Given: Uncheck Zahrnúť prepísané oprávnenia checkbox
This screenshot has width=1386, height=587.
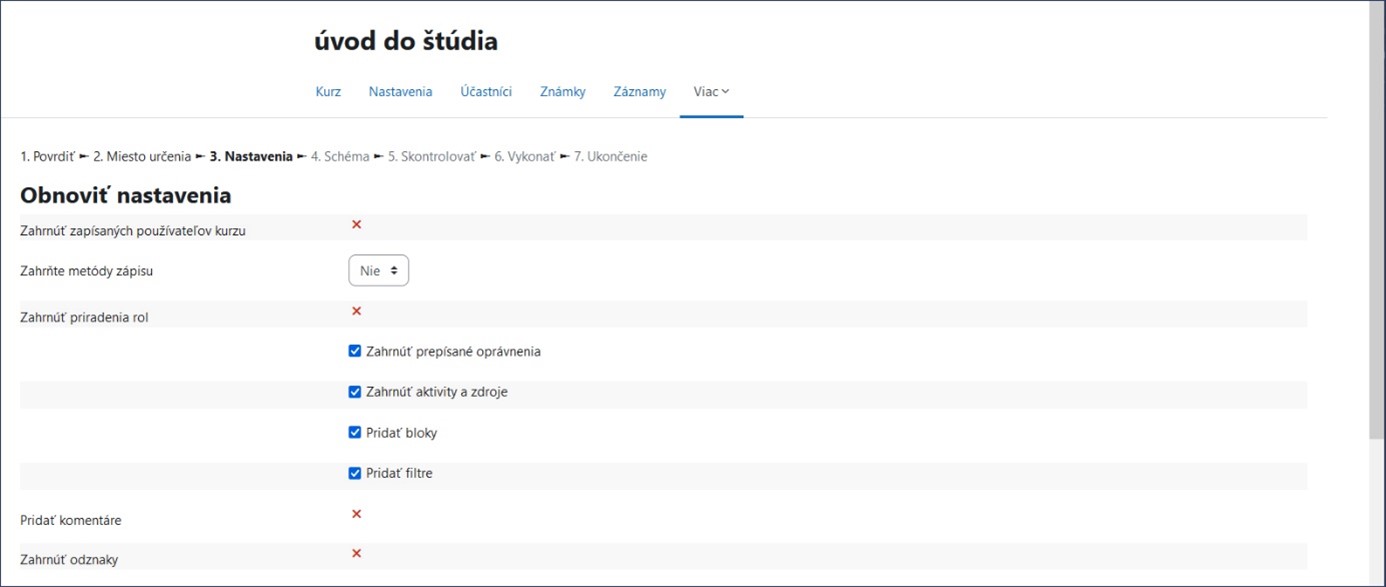Looking at the screenshot, I should click(x=354, y=351).
